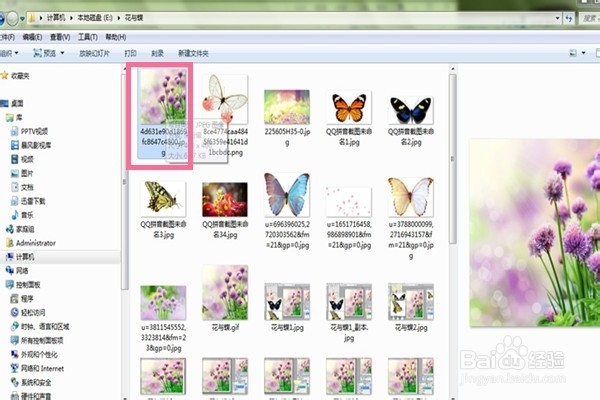Select 计算机 in the navigation pane
Screen dimensions: 600x400
[20, 257]
